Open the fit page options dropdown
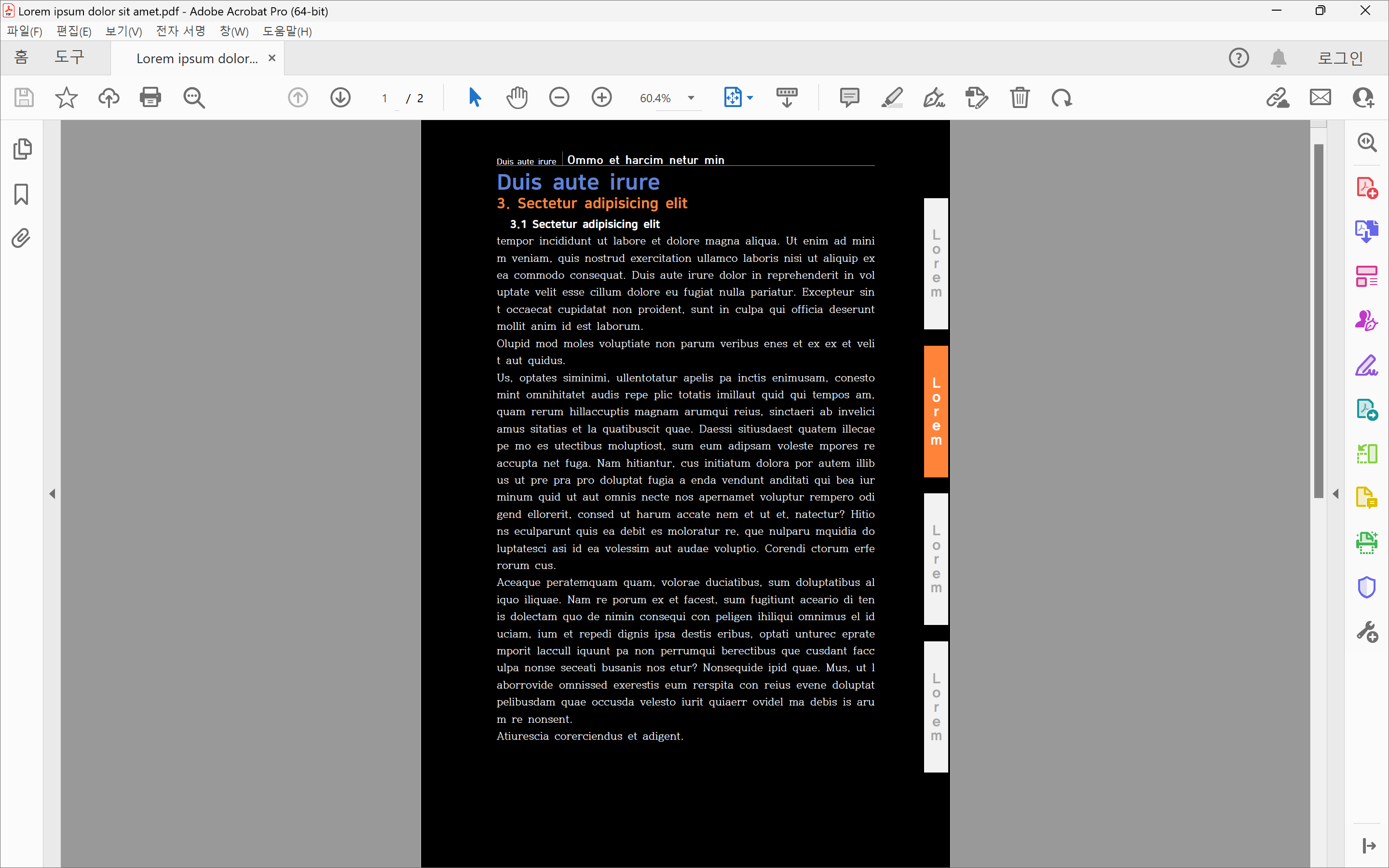This screenshot has height=868, width=1389. click(x=750, y=98)
